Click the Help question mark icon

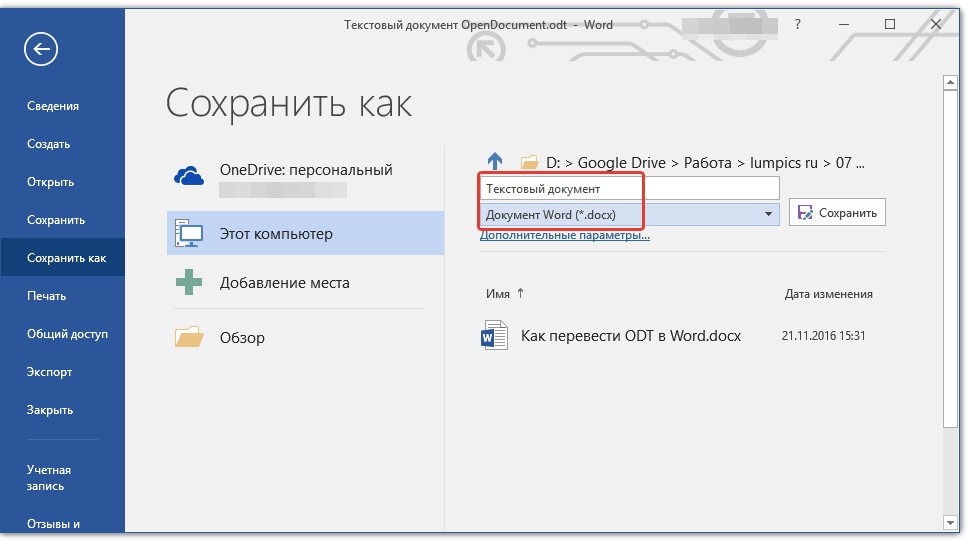pyautogui.click(x=798, y=24)
